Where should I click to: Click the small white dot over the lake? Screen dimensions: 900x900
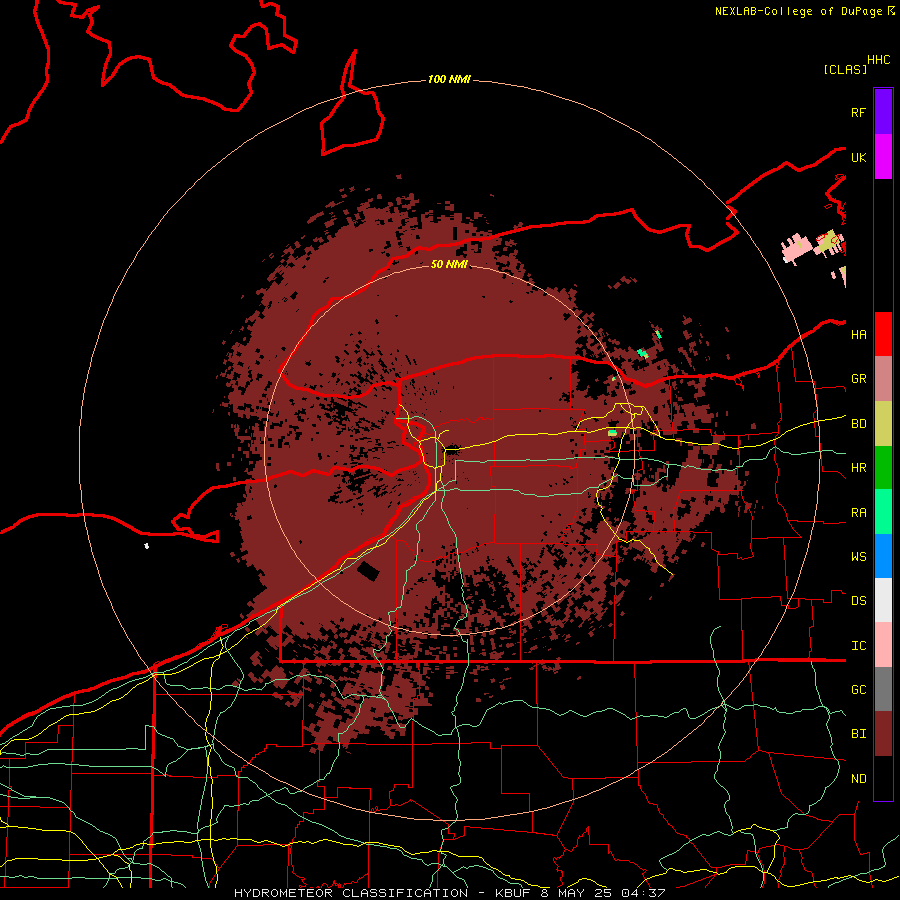(x=146, y=546)
